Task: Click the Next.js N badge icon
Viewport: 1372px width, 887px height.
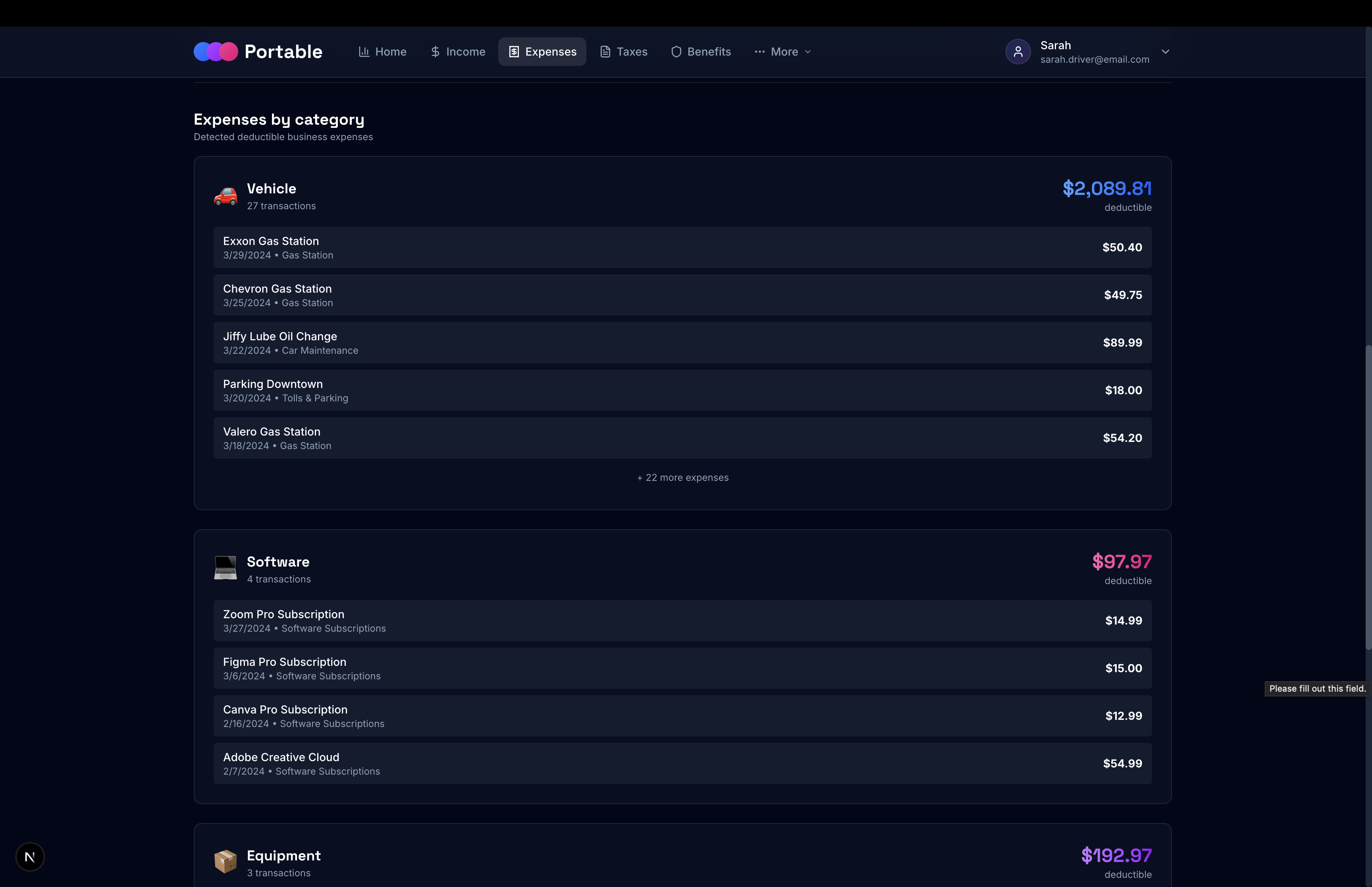Action: 30,856
